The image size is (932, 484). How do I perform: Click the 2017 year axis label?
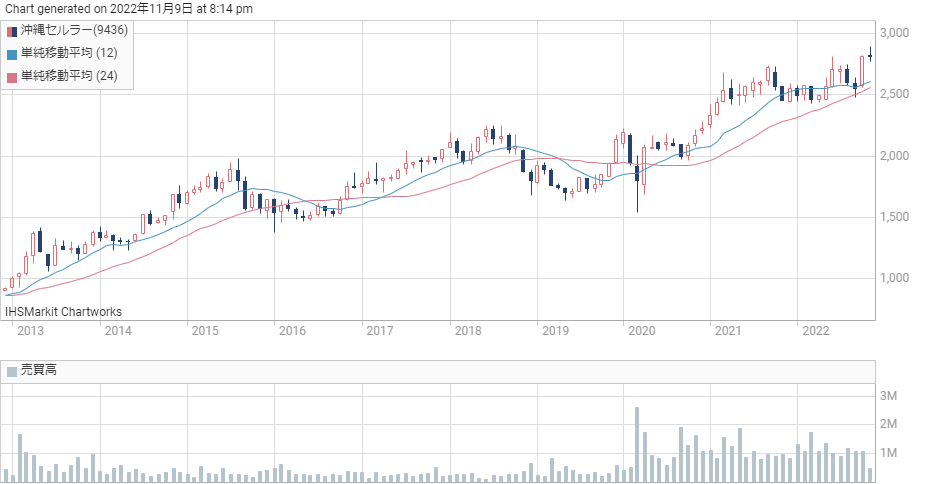(380, 331)
